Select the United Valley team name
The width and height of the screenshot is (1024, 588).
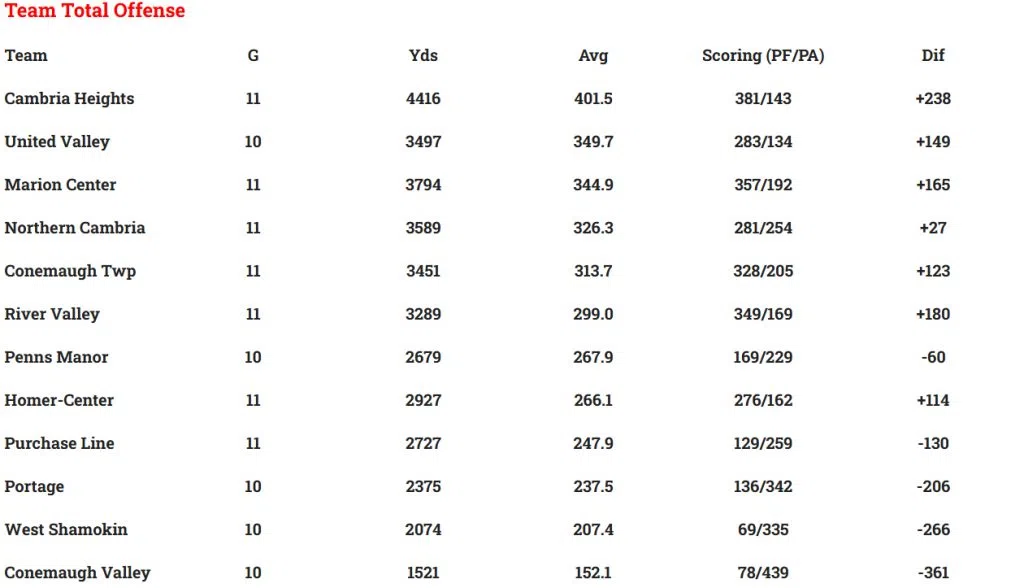pyautogui.click(x=57, y=142)
